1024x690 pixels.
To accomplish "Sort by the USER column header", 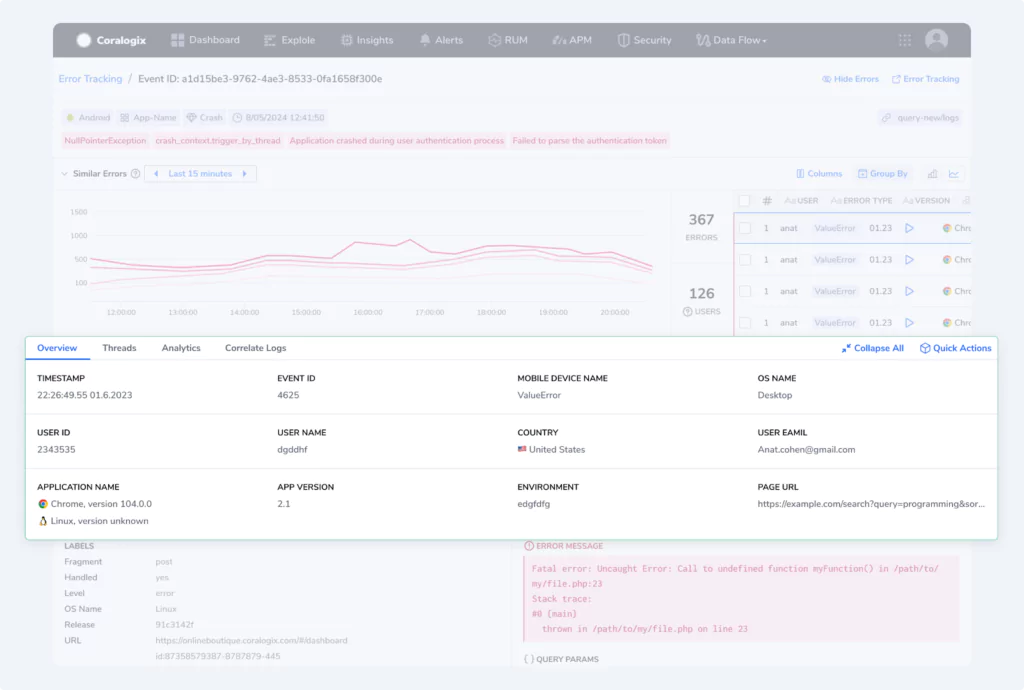I will tap(801, 200).
